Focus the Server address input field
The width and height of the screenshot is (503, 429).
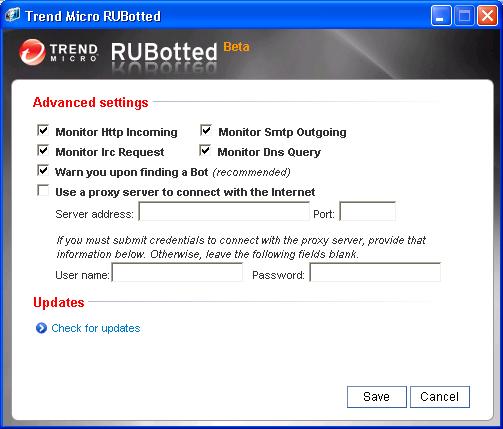224,211
